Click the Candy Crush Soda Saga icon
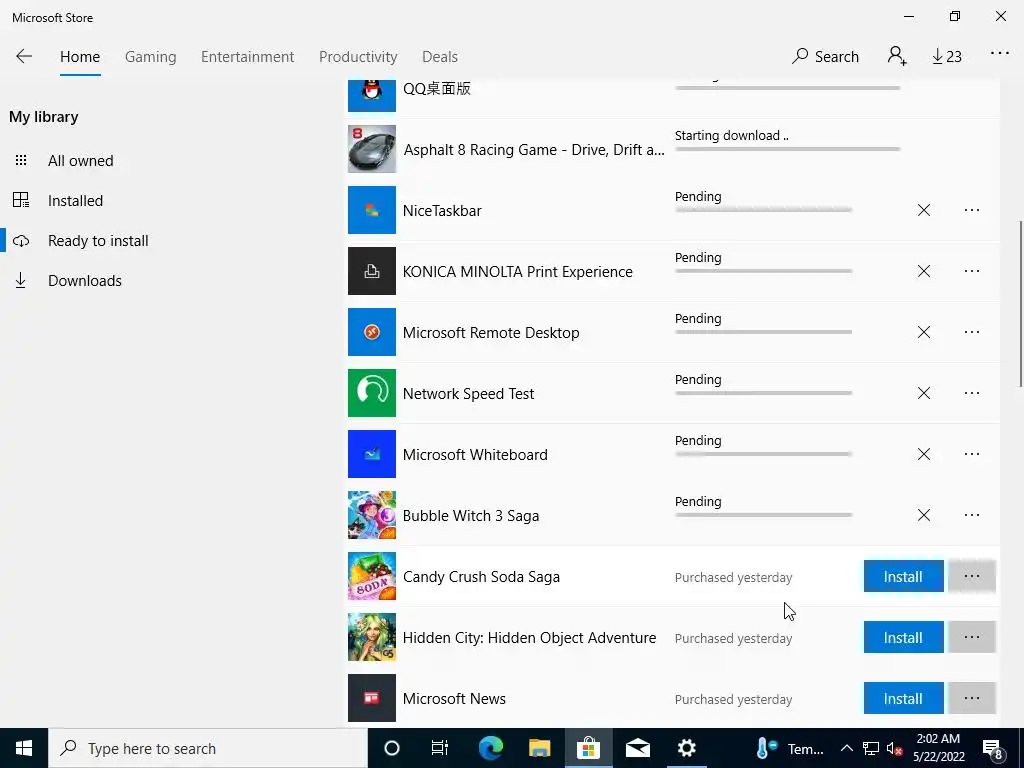The width and height of the screenshot is (1024, 768). [372, 576]
